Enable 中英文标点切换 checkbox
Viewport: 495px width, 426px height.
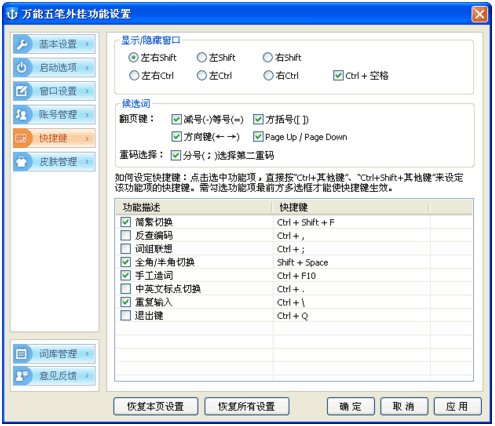point(125,289)
